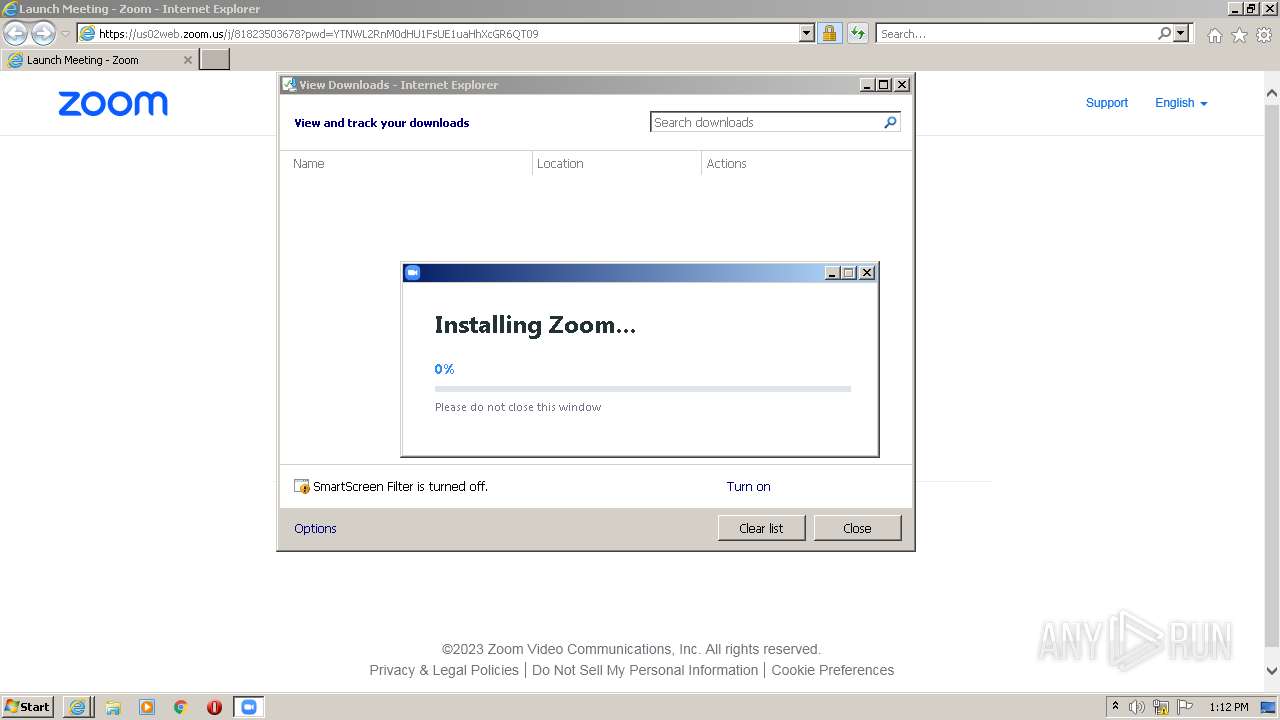Click the page scrollbar down arrow

point(1271,672)
